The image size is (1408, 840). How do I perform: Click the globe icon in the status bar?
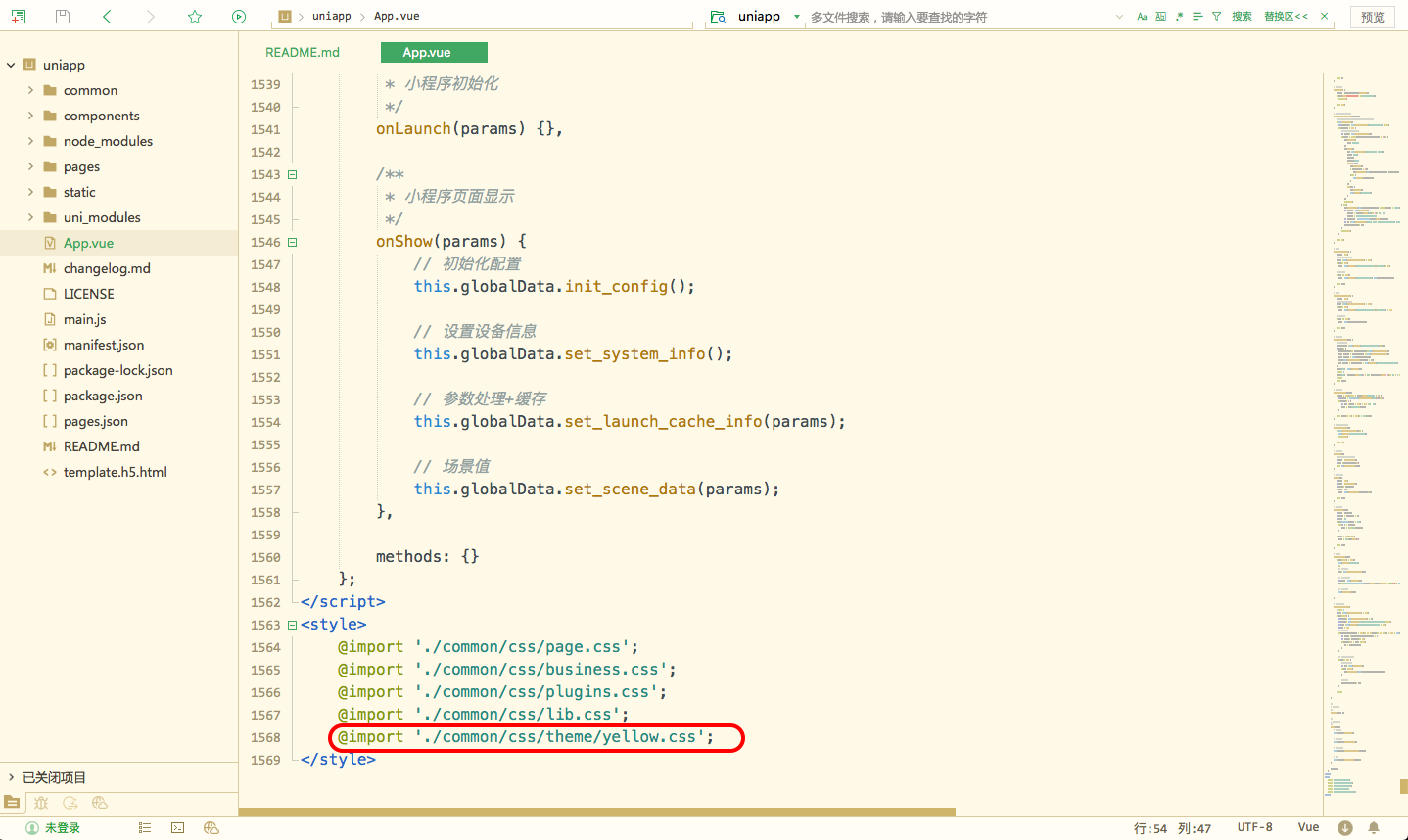pos(211,828)
